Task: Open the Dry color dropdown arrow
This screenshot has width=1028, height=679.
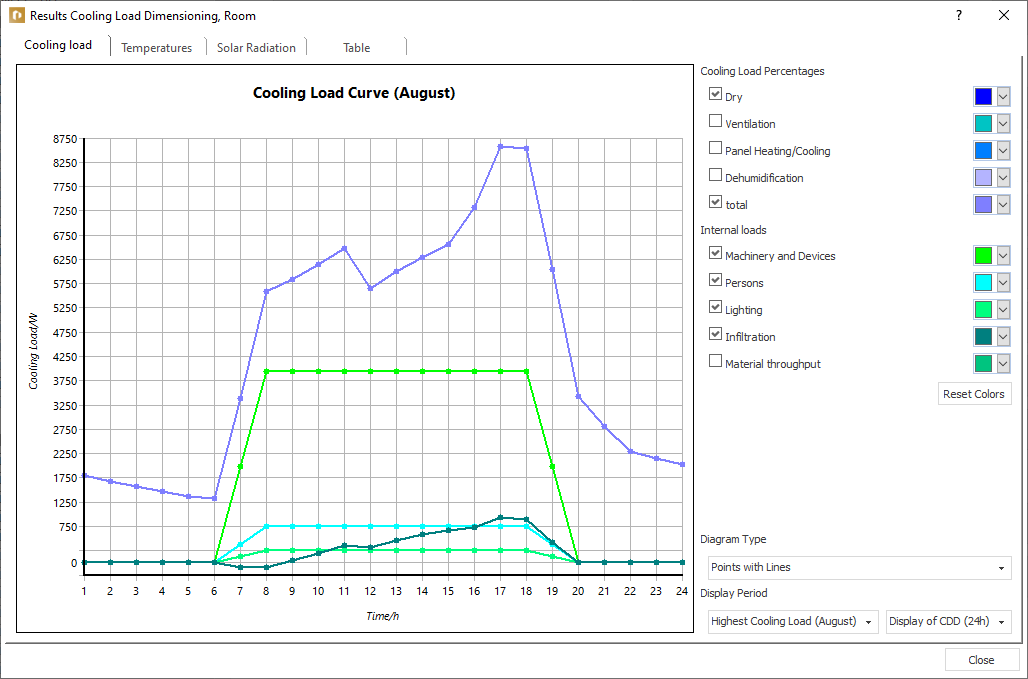Action: (x=1002, y=97)
